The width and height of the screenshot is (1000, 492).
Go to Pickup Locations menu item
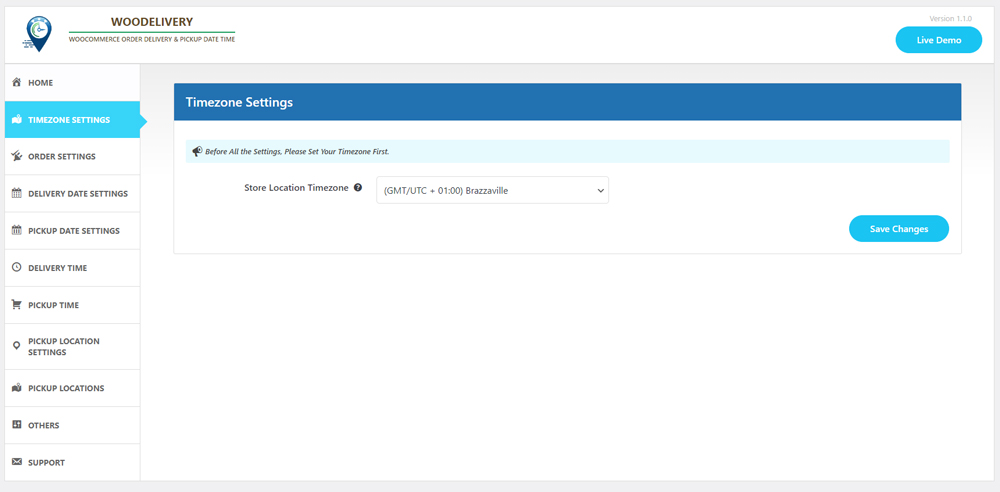tap(66, 388)
